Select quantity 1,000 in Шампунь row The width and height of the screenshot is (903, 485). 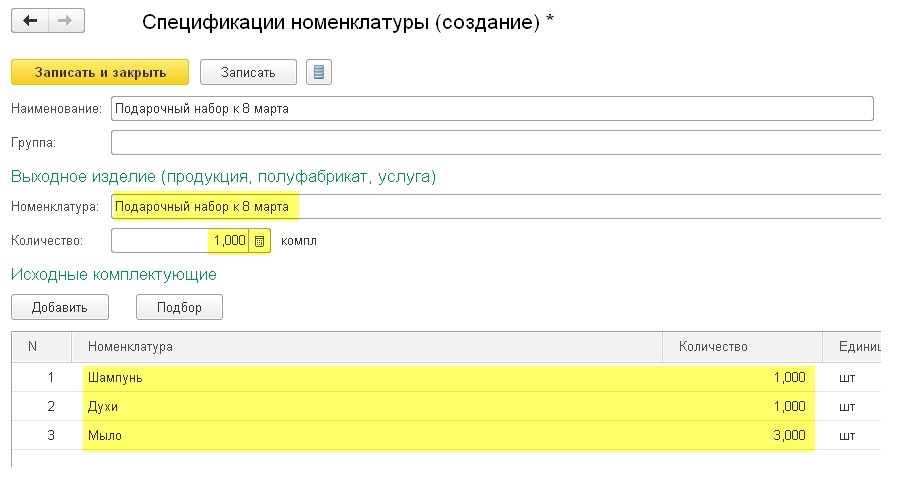coord(742,377)
